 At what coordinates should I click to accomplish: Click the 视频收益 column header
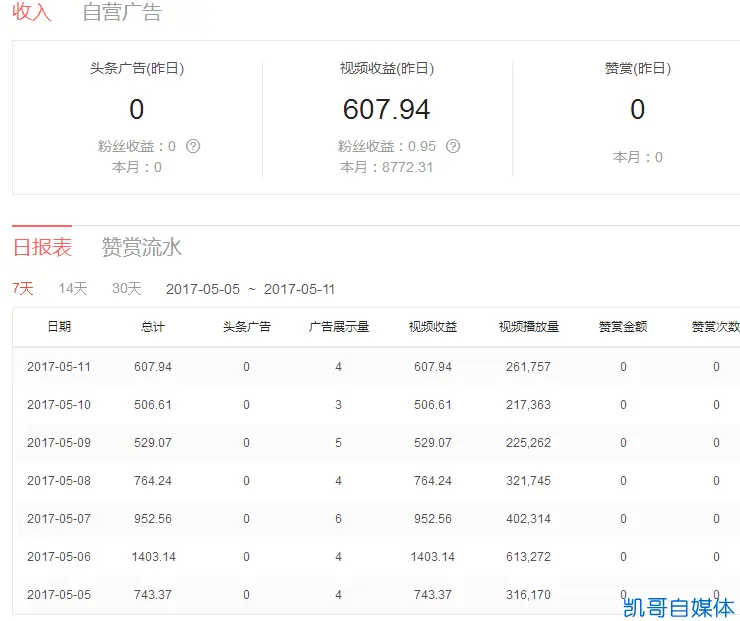433,327
